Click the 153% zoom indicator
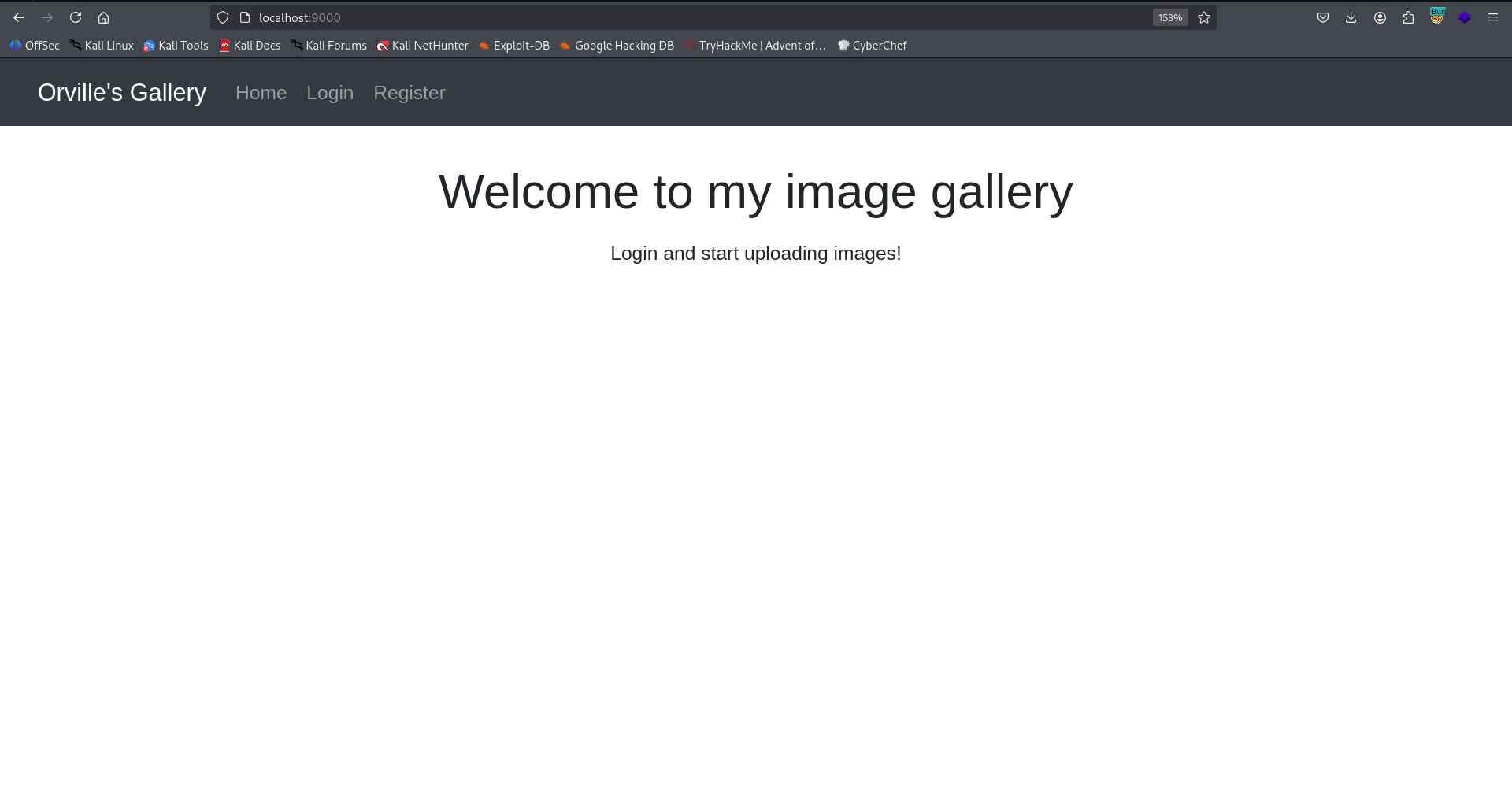The height and width of the screenshot is (789, 1512). click(1169, 17)
